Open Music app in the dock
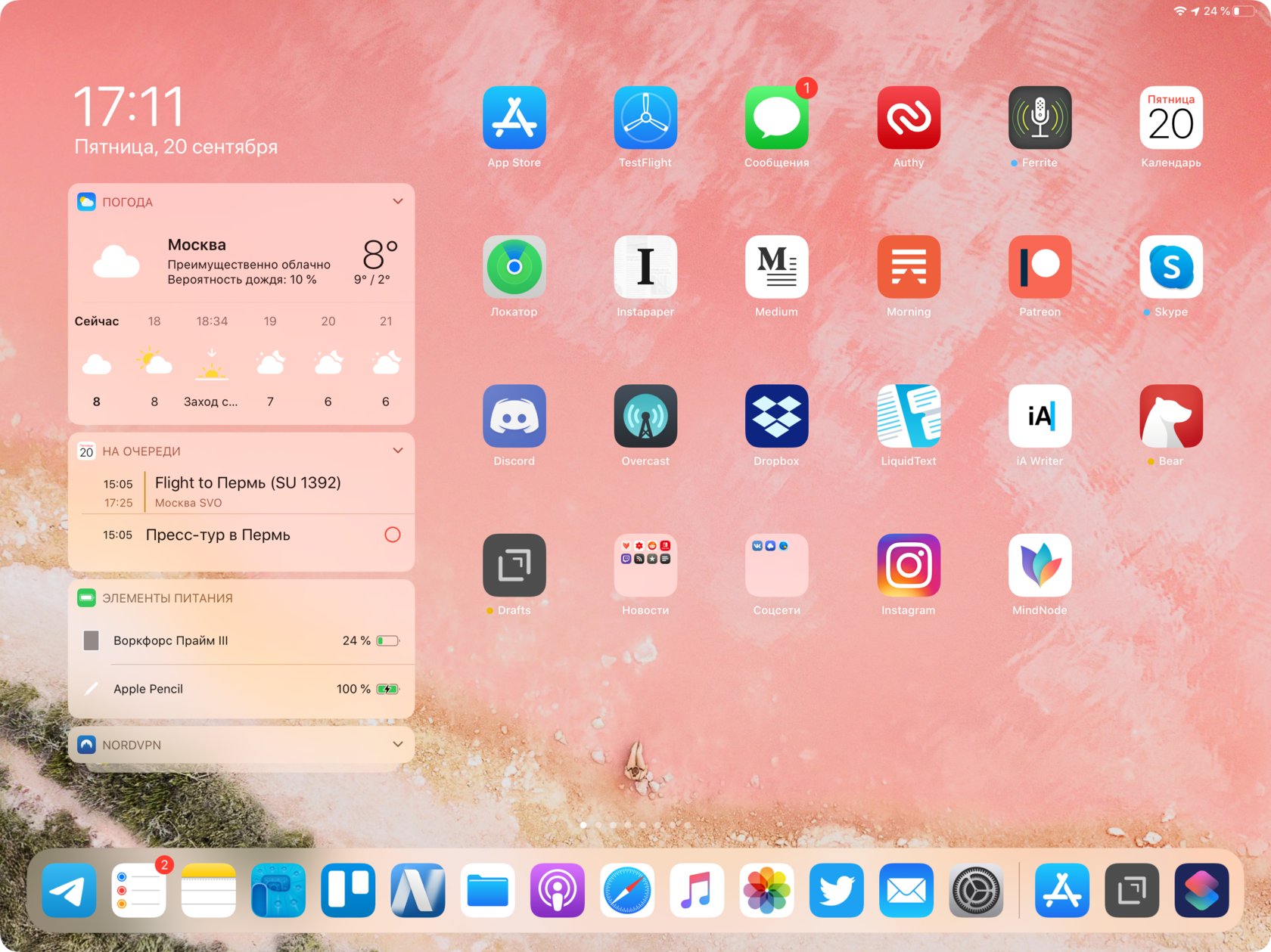 pos(697,890)
